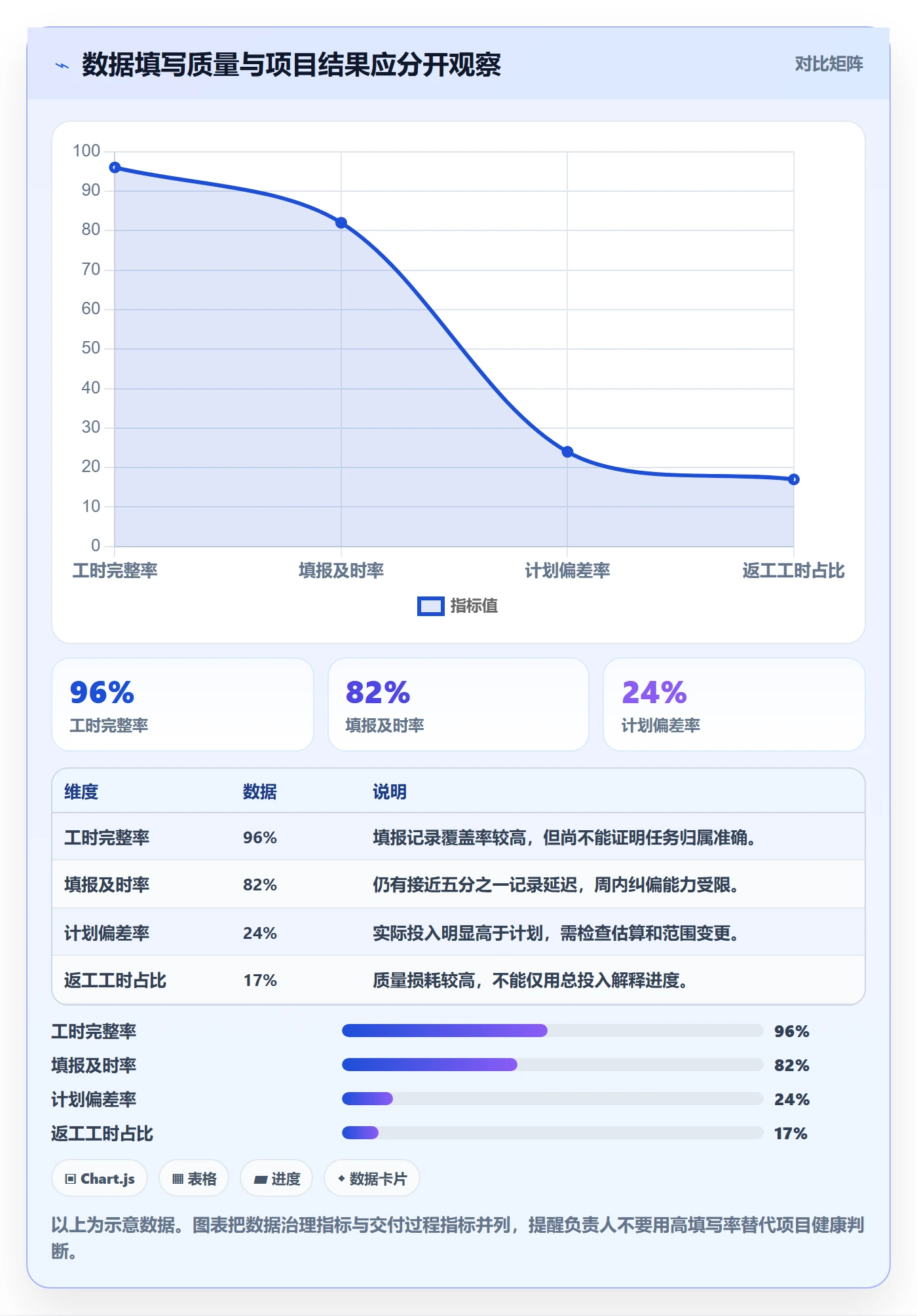917x1316 pixels.
Task: Click the 24% value in the table
Action: click(x=260, y=933)
